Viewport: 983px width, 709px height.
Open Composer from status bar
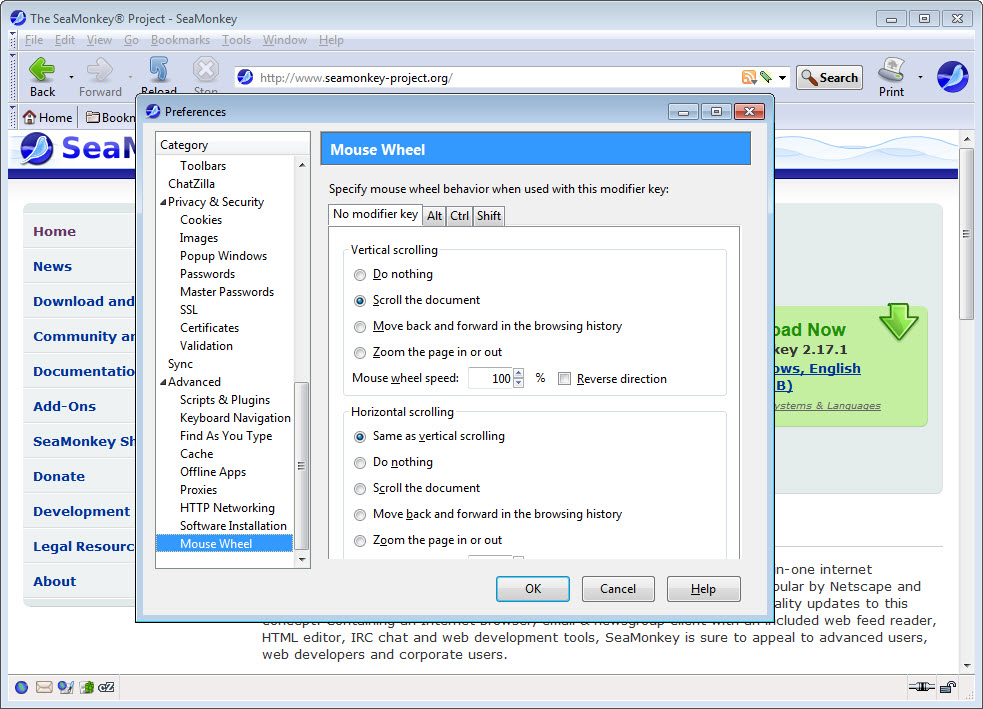click(x=65, y=687)
